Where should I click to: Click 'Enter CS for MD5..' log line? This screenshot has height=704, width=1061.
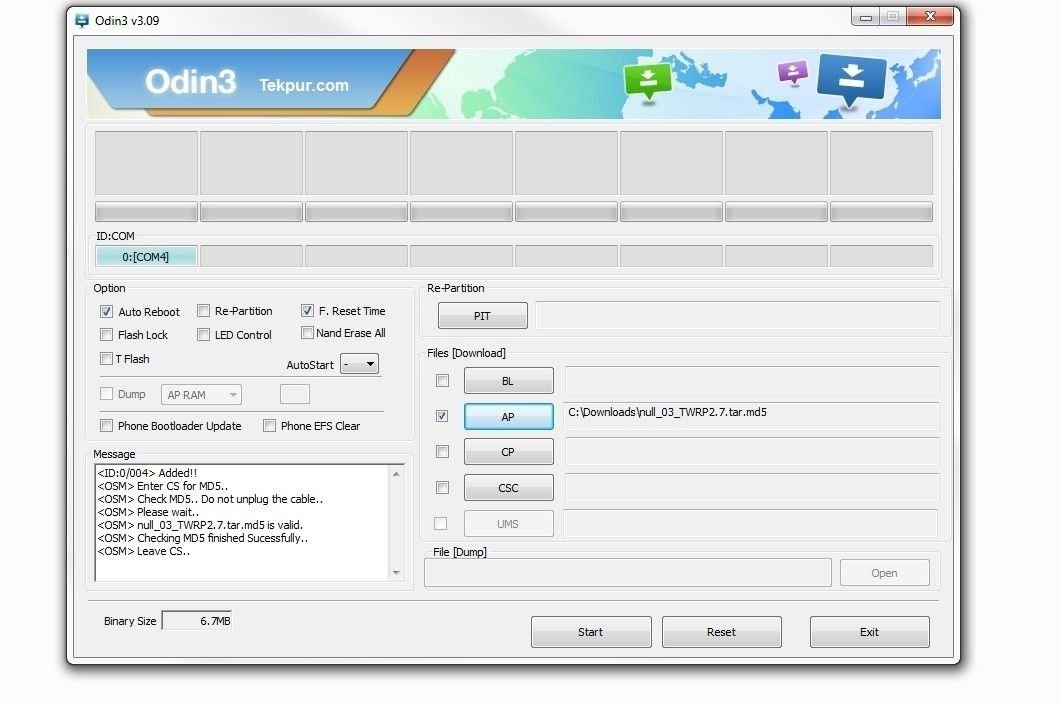pyautogui.click(x=163, y=486)
